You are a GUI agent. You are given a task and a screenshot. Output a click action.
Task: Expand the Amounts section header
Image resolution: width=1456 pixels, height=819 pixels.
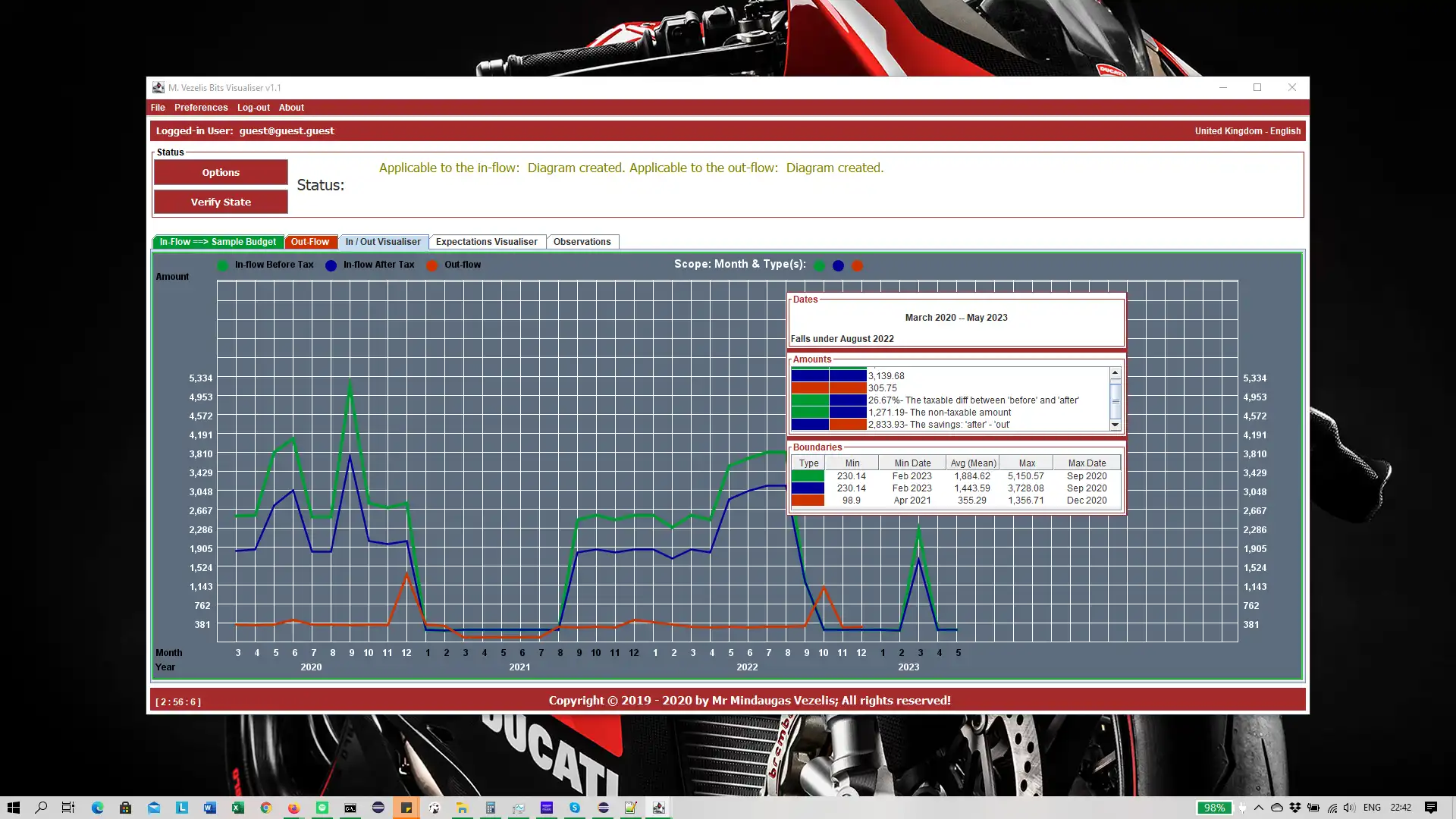pyautogui.click(x=811, y=358)
